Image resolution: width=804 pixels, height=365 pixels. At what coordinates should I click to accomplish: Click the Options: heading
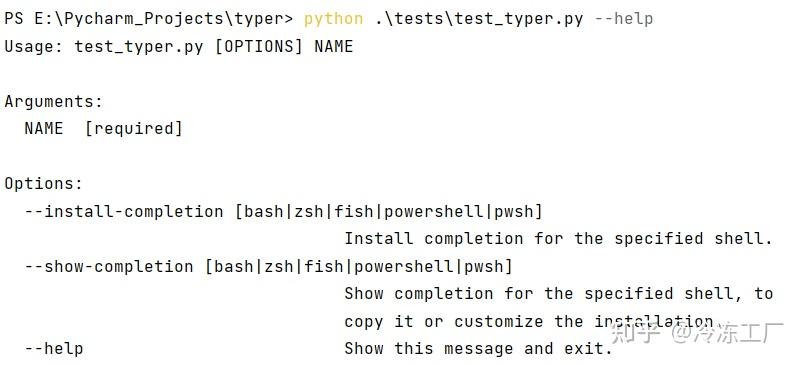pyautogui.click(x=44, y=184)
